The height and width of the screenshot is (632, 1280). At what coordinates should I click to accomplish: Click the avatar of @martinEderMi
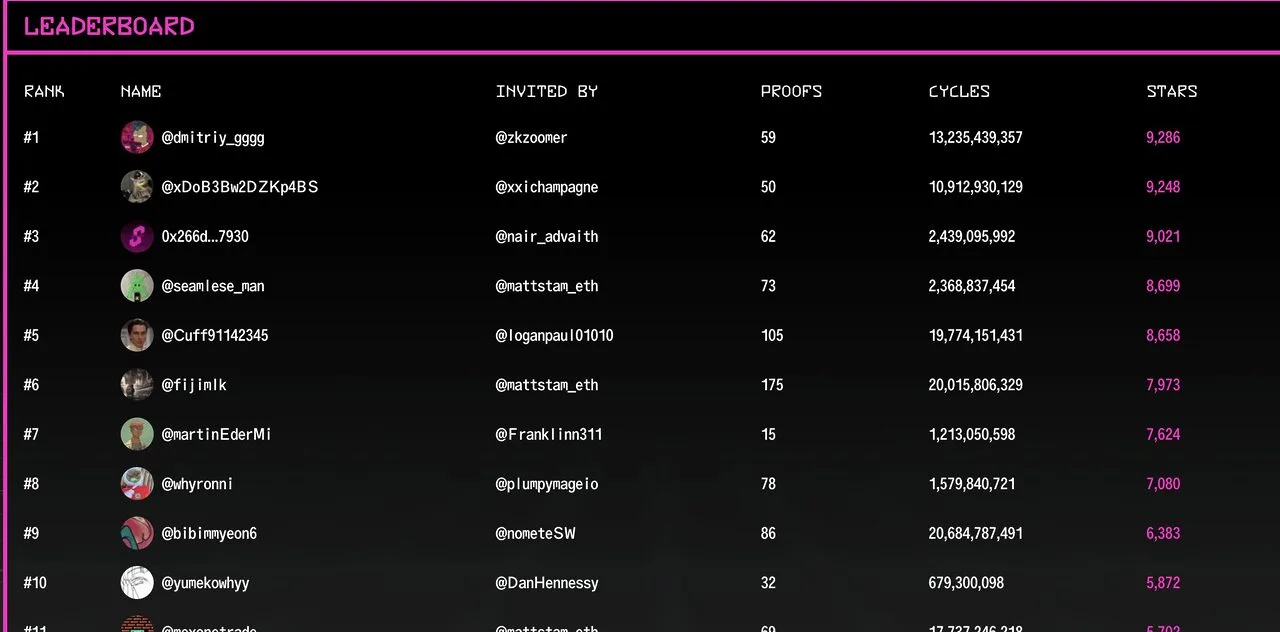coord(137,434)
